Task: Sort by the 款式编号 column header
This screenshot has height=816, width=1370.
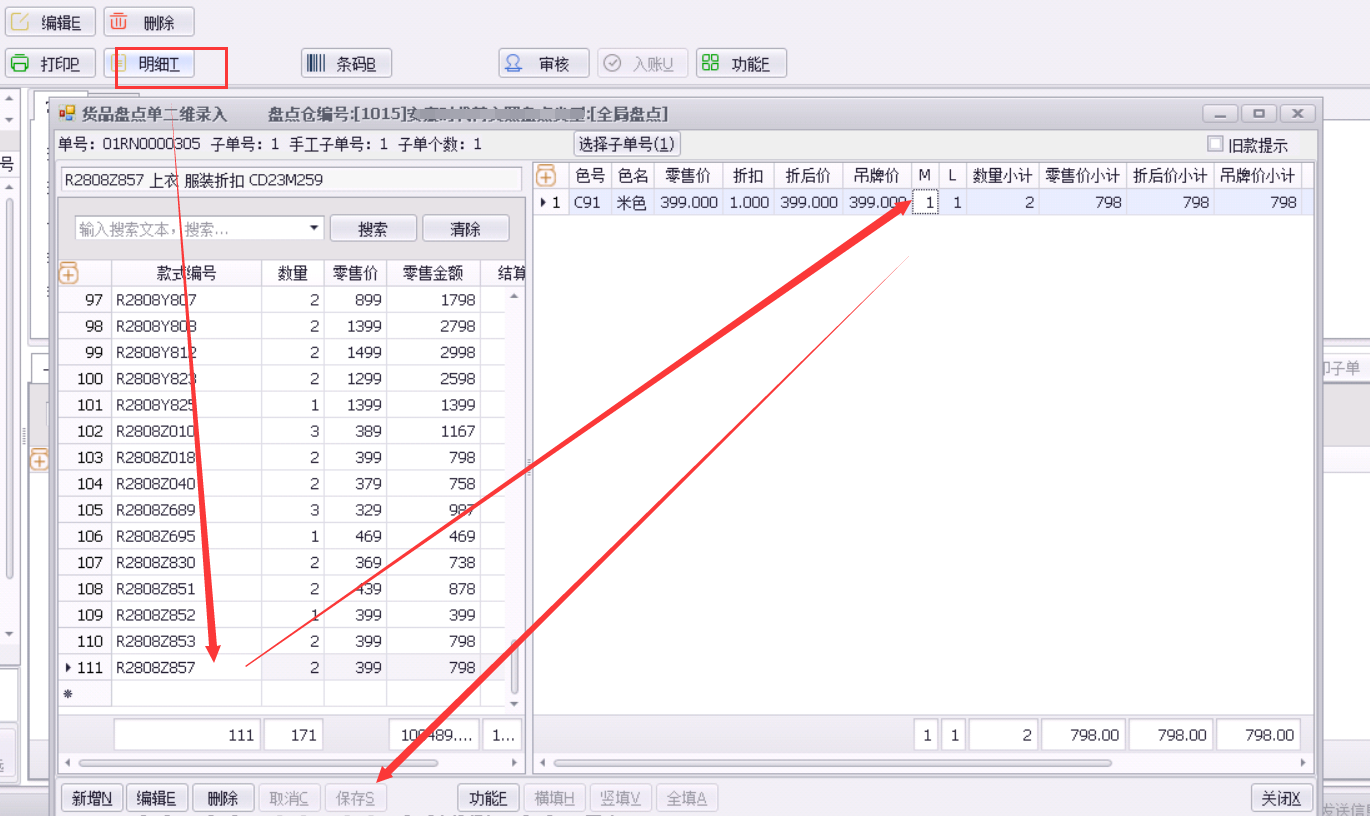Action: coord(186,273)
